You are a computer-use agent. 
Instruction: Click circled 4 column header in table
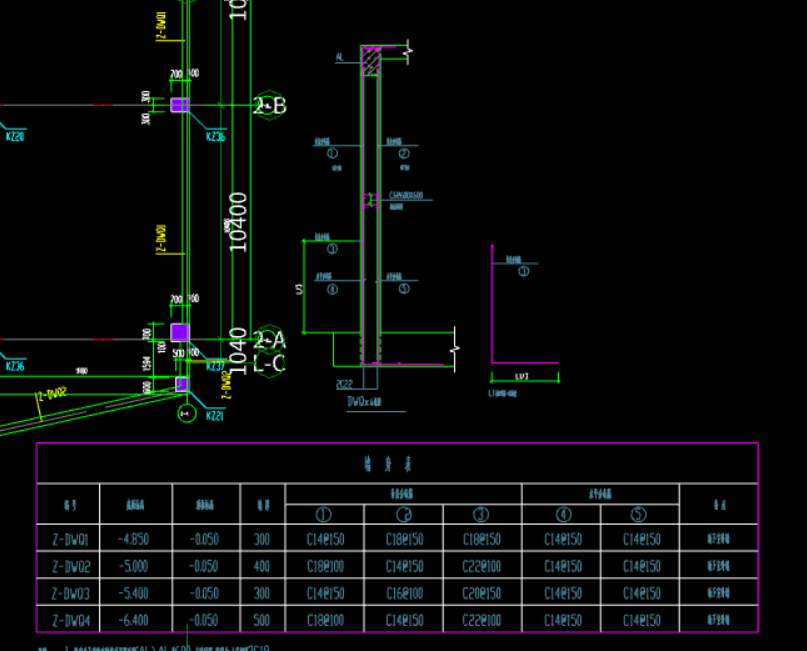click(x=564, y=514)
